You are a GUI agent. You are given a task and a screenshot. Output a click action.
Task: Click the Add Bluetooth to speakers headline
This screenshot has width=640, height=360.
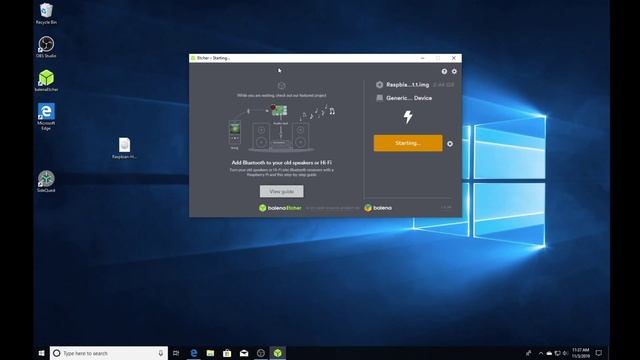pyautogui.click(x=282, y=162)
